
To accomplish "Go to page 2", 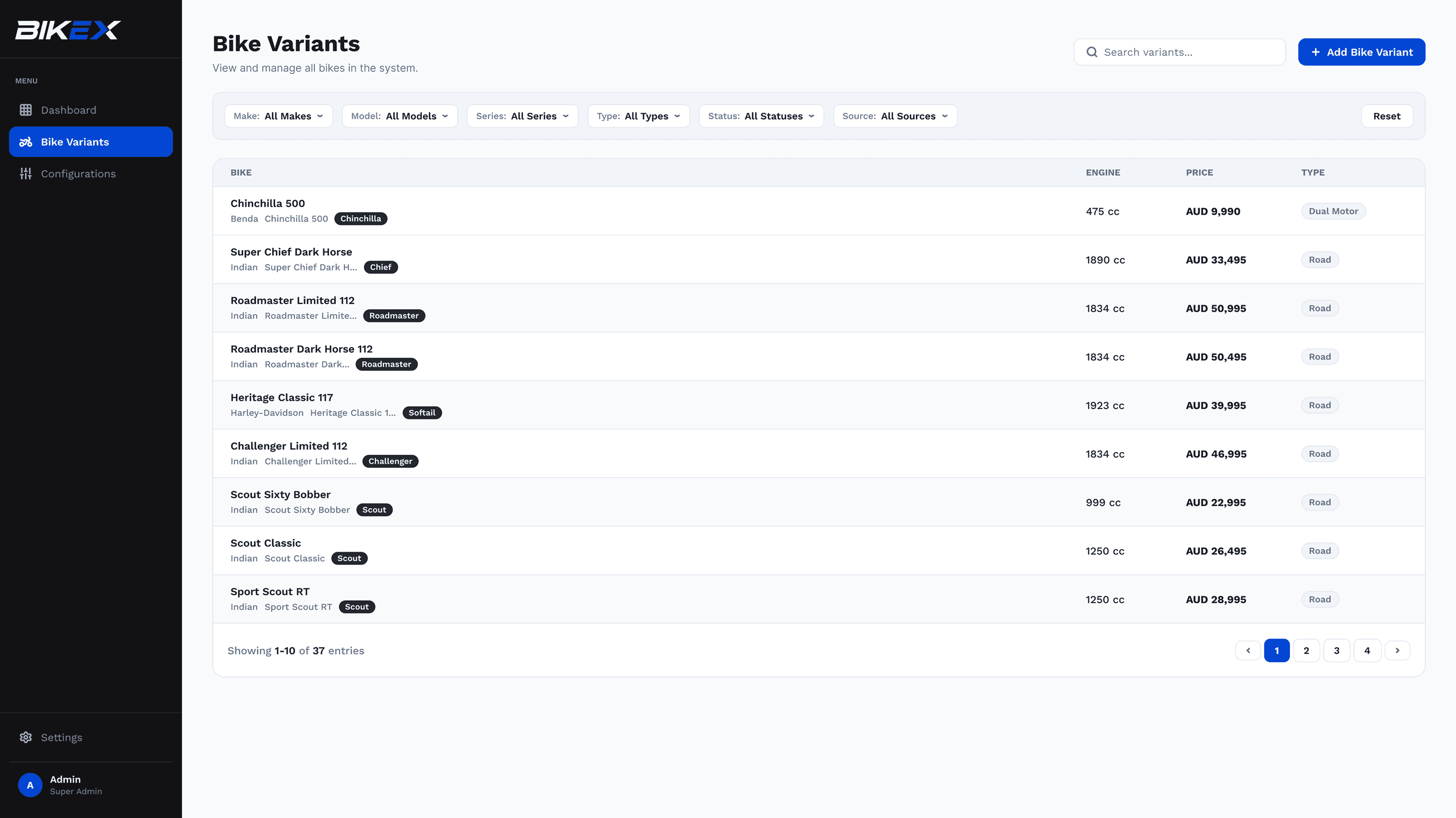I will click(x=1306, y=651).
